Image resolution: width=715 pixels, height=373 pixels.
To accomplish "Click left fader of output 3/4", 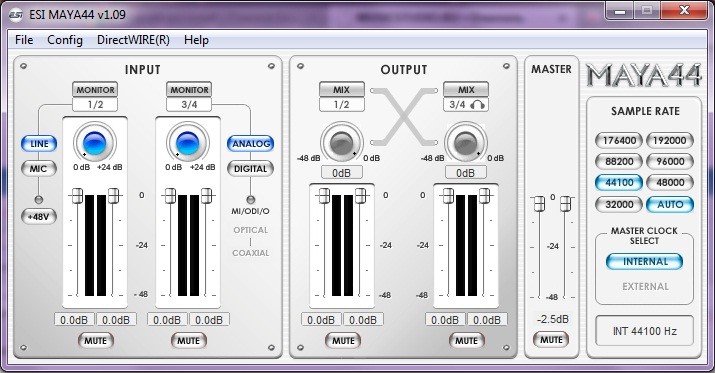I will point(448,196).
